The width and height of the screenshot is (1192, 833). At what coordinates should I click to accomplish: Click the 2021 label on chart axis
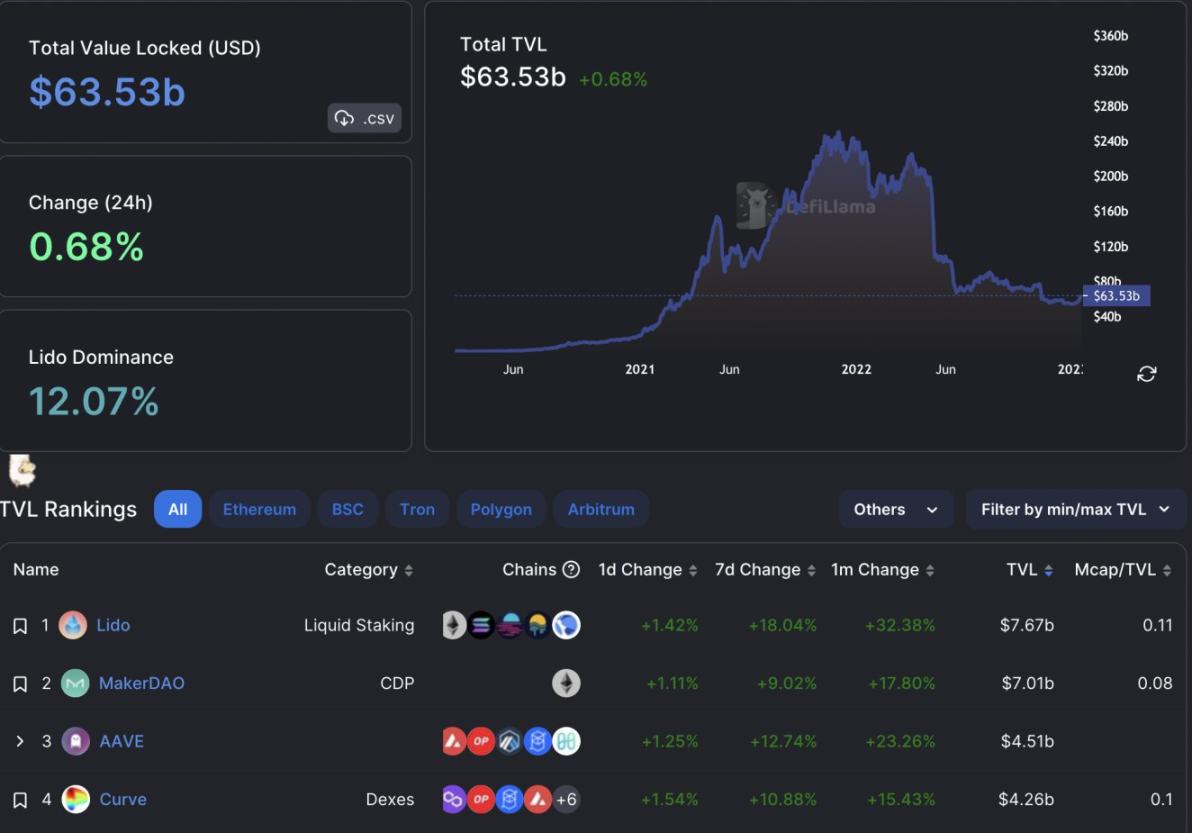pyautogui.click(x=639, y=369)
